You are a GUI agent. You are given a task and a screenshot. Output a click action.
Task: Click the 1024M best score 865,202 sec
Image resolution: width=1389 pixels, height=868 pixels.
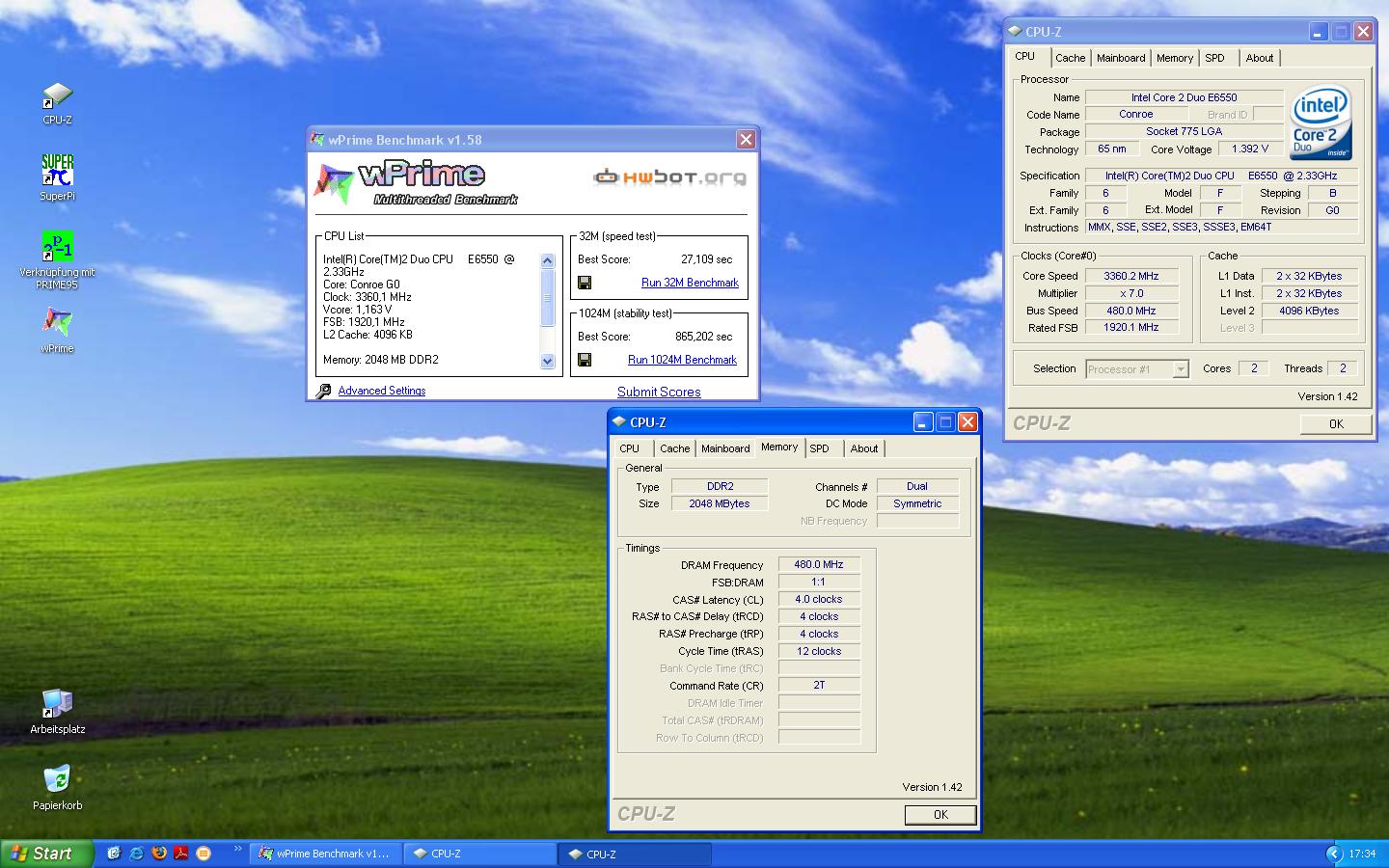pos(703,337)
